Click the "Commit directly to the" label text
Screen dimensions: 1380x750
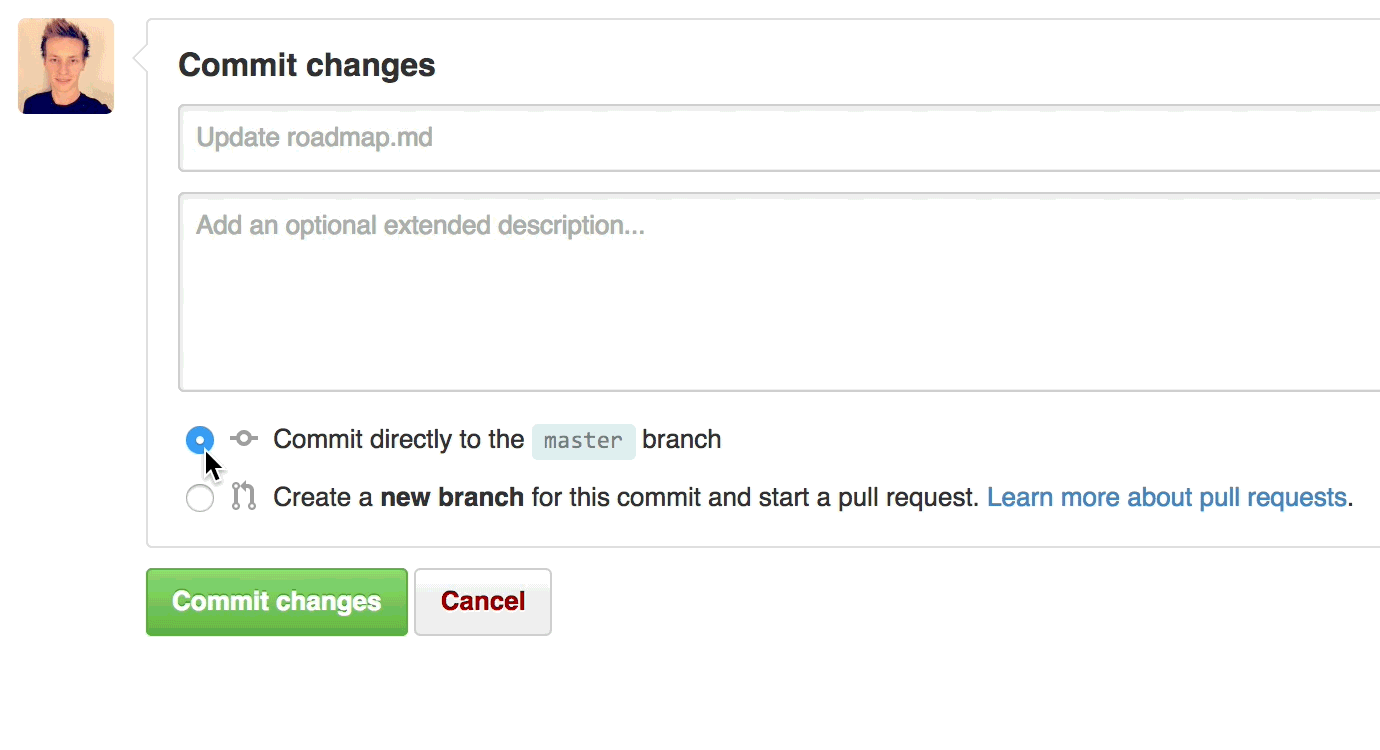[x=398, y=439]
